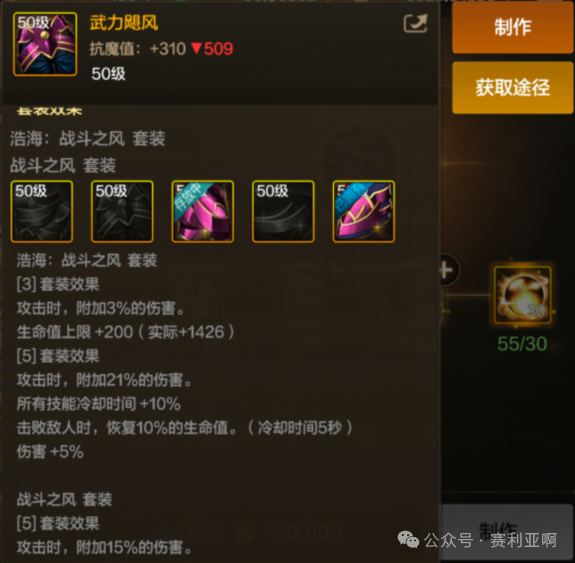
Task: Select the 武力飓风 item title
Action: click(124, 23)
